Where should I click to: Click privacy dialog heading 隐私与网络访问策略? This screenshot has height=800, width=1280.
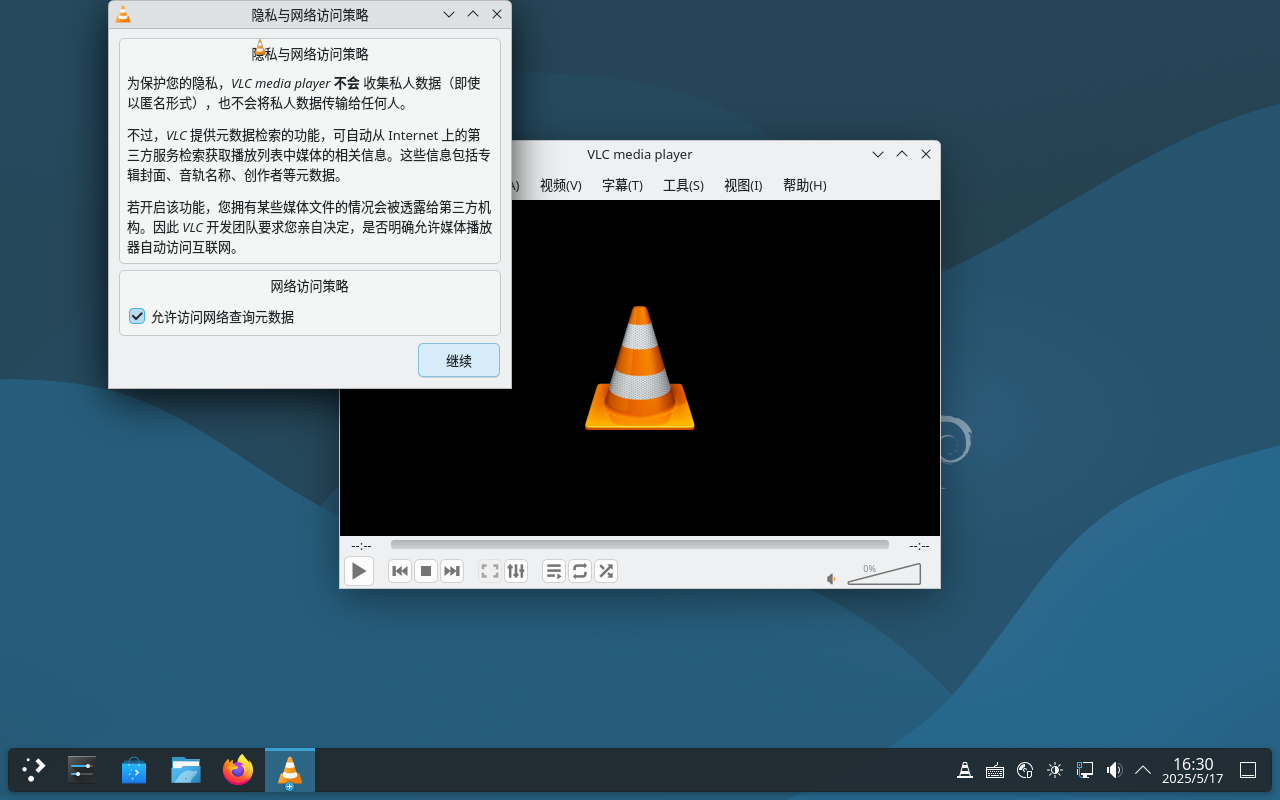point(310,54)
